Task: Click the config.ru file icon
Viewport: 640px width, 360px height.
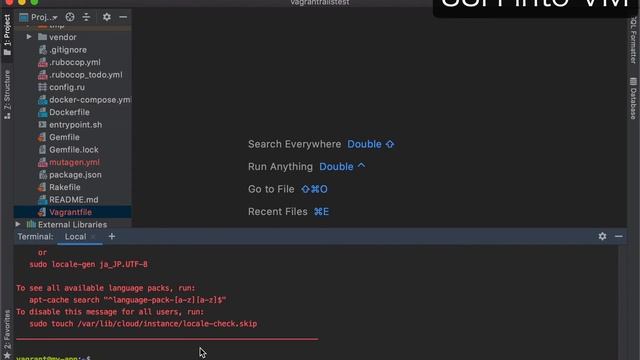Action: [x=42, y=87]
